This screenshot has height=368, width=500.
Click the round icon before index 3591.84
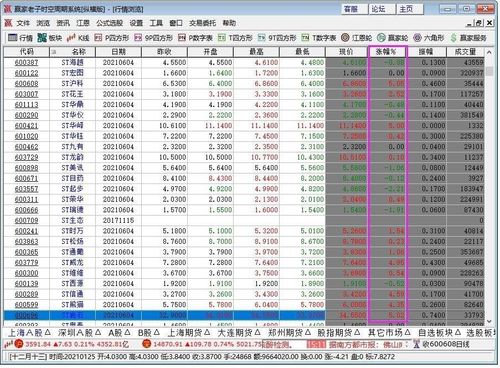pos(19,344)
